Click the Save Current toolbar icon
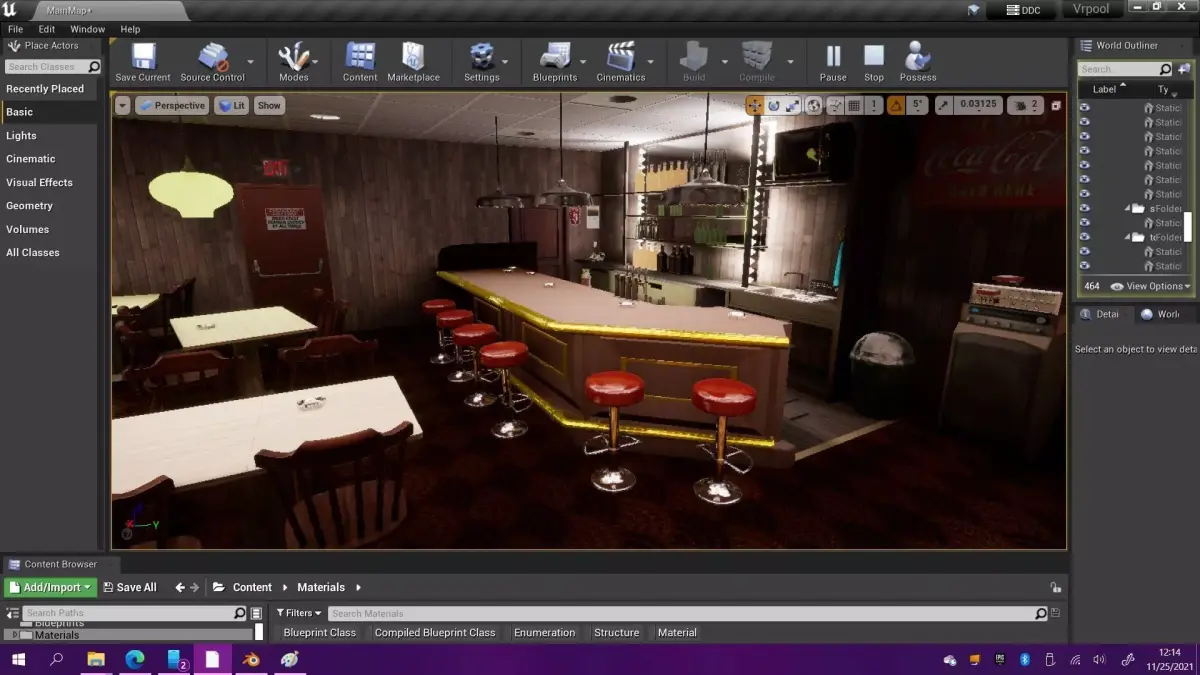This screenshot has height=675, width=1200. 143,61
